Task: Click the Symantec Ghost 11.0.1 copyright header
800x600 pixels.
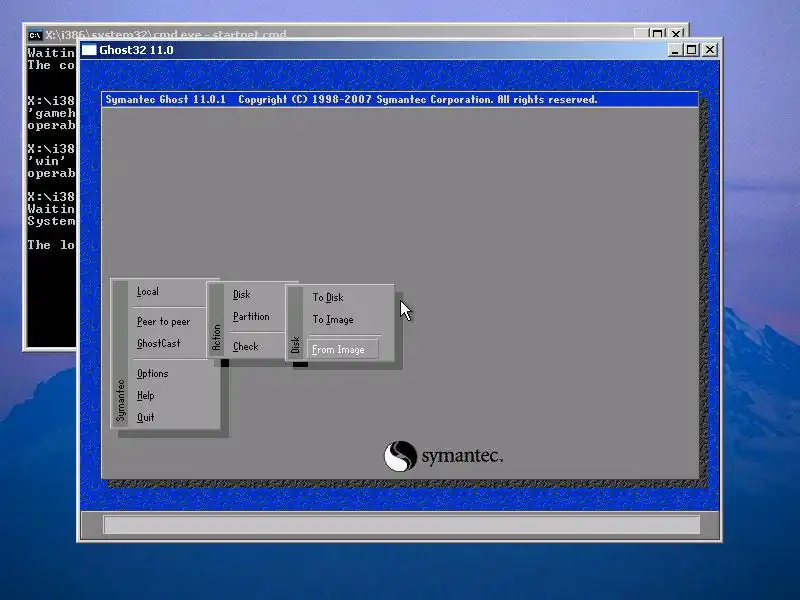Action: coord(399,99)
